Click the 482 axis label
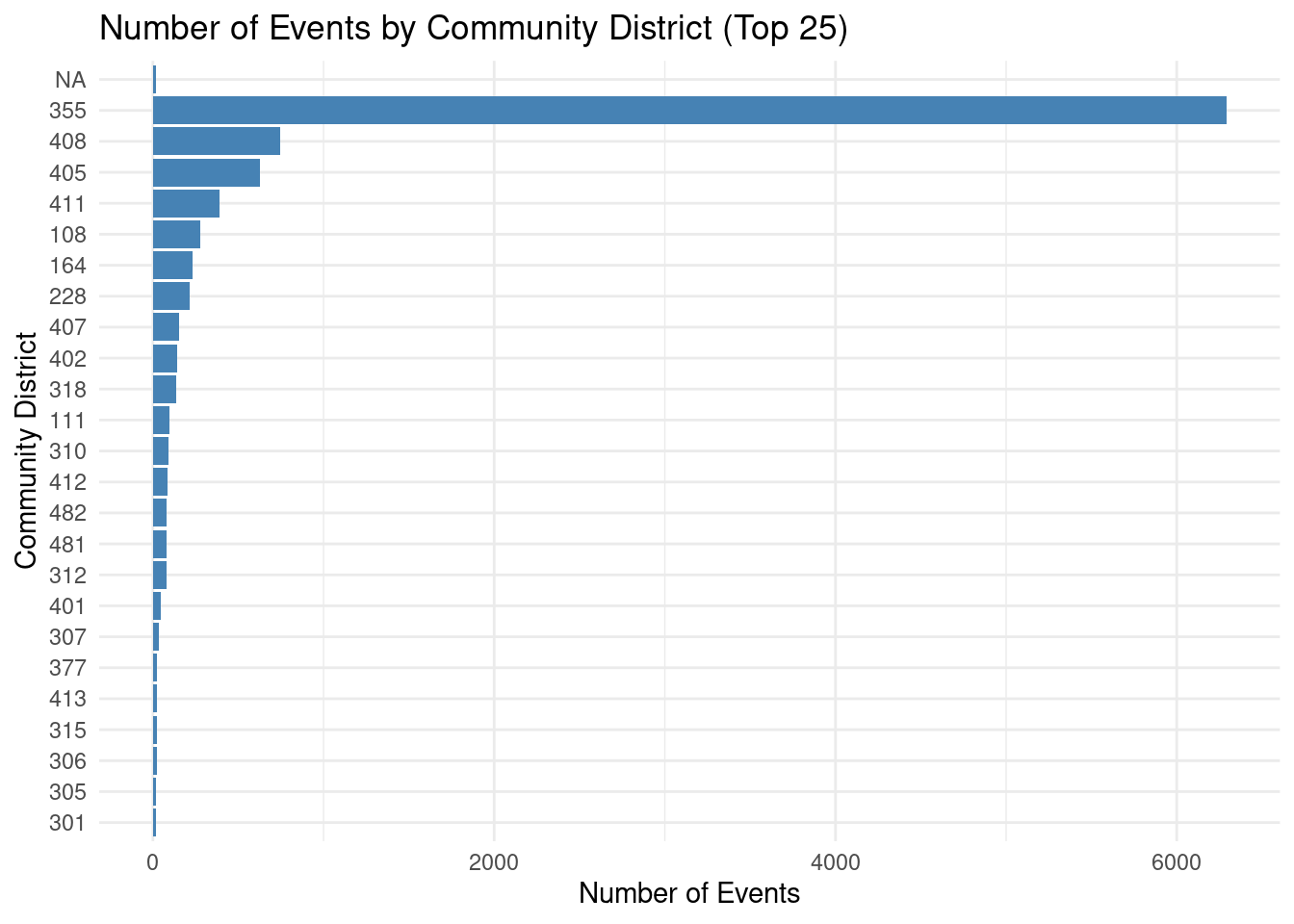Viewport: 1294px width, 924px height. (67, 512)
